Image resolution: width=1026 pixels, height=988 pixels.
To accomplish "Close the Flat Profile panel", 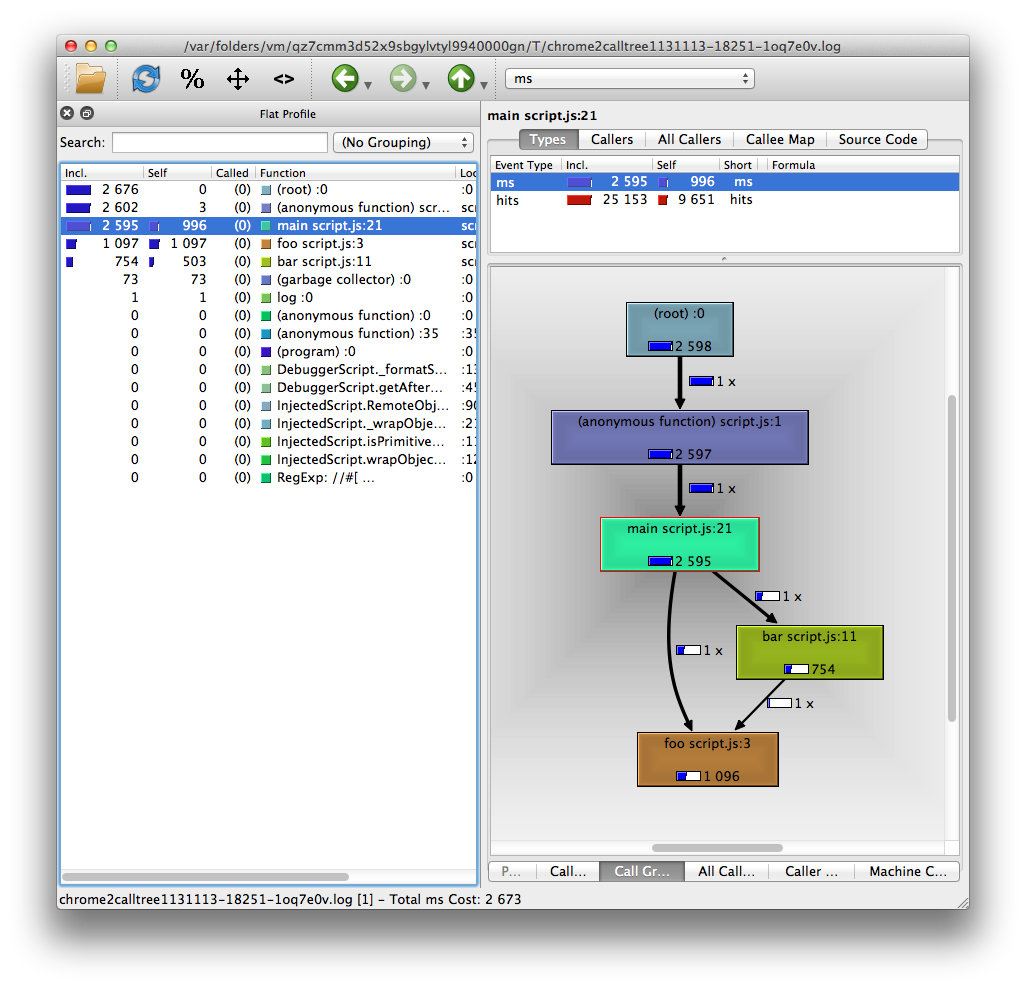I will (67, 113).
